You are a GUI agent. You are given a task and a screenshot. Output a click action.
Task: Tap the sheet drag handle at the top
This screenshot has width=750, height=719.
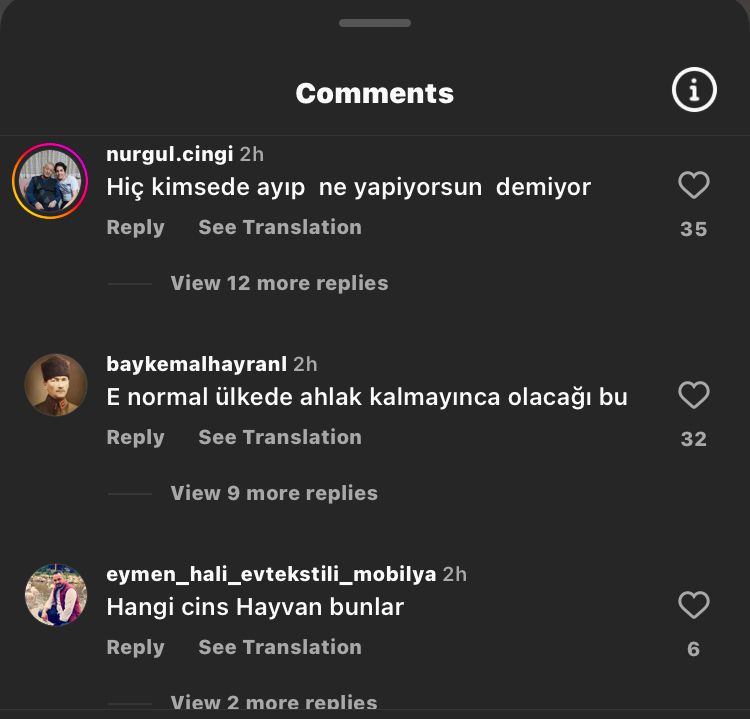(375, 23)
